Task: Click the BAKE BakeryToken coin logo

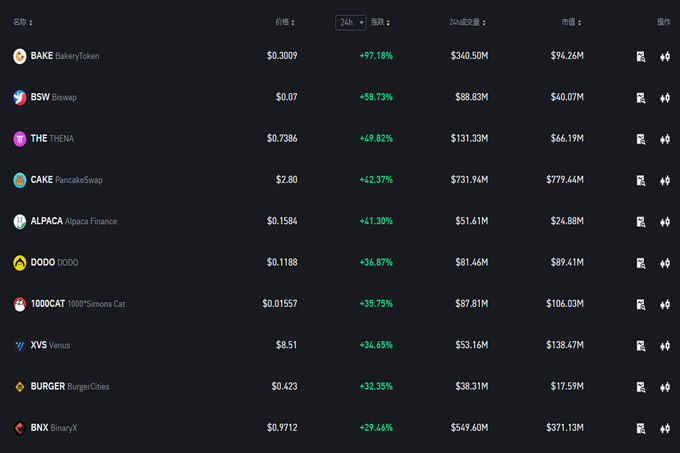Action: [19, 57]
